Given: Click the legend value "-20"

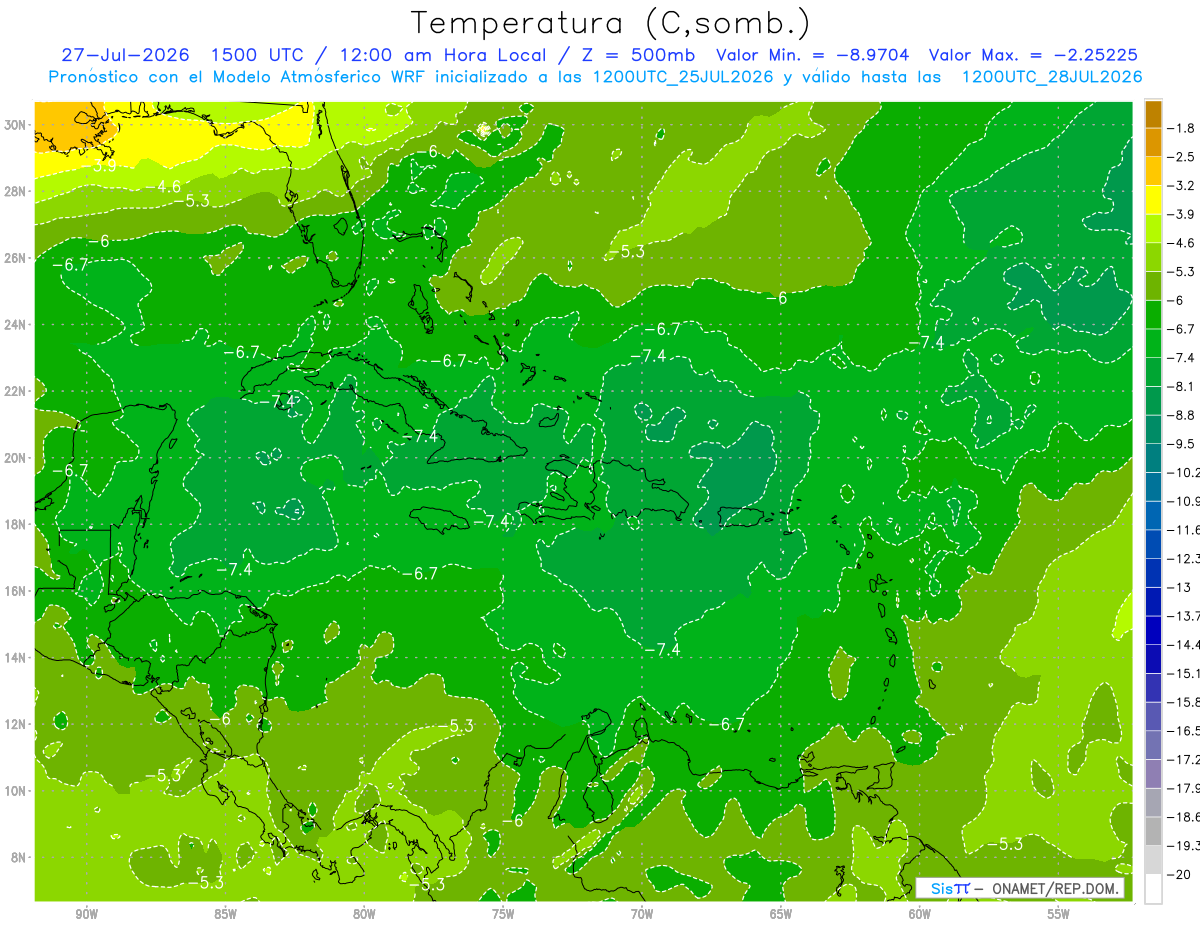Looking at the screenshot, I should point(1178,874).
